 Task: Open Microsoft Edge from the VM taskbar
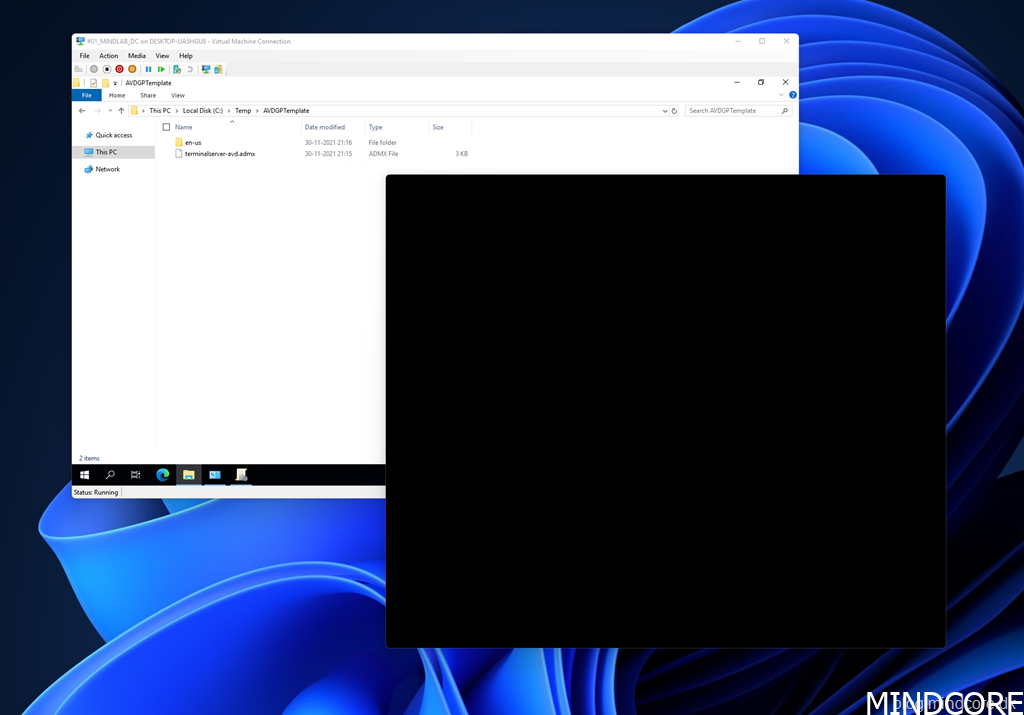[162, 475]
